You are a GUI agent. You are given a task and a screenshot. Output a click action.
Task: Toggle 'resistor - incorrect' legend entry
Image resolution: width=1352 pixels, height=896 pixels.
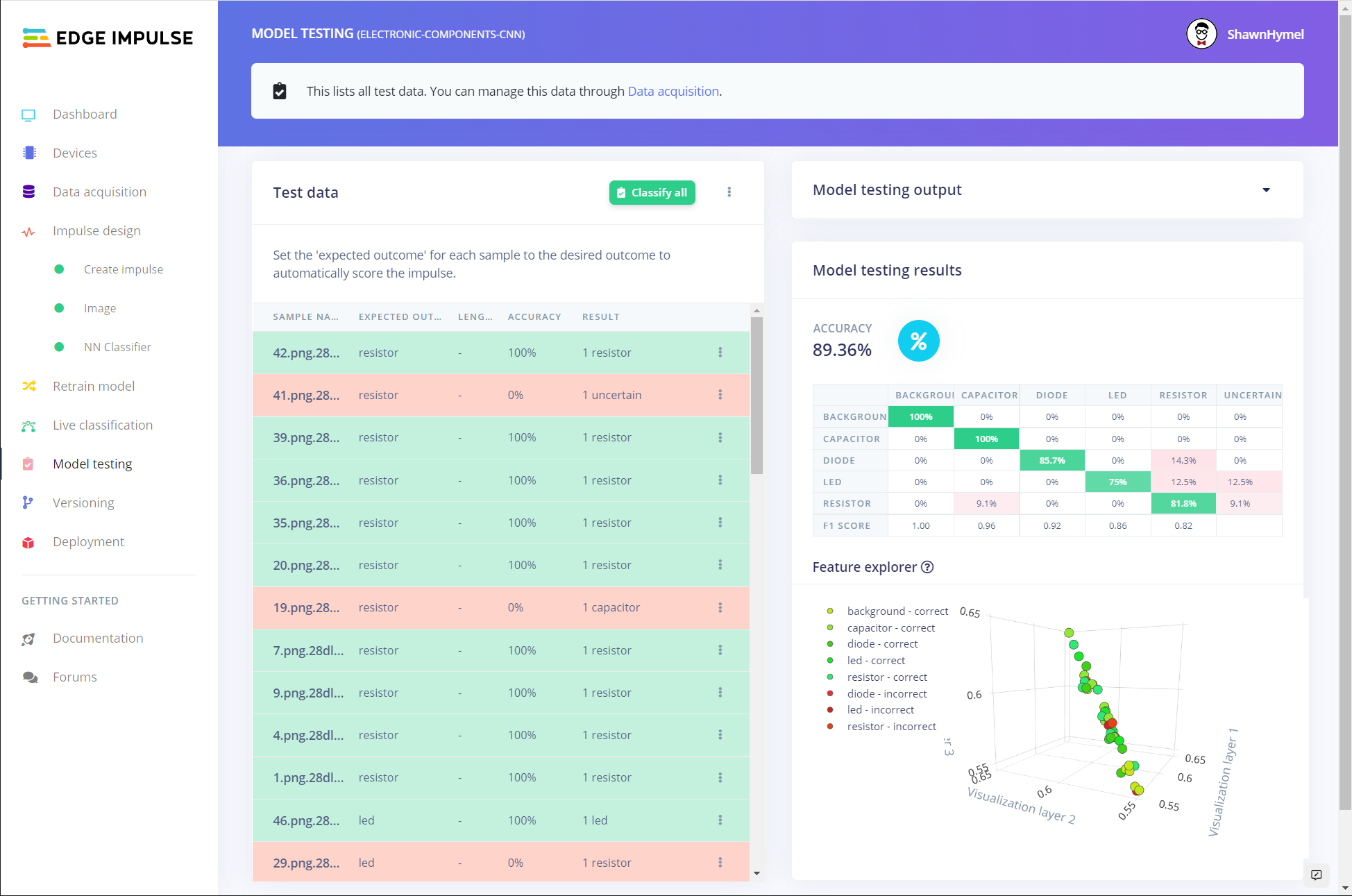tap(881, 727)
